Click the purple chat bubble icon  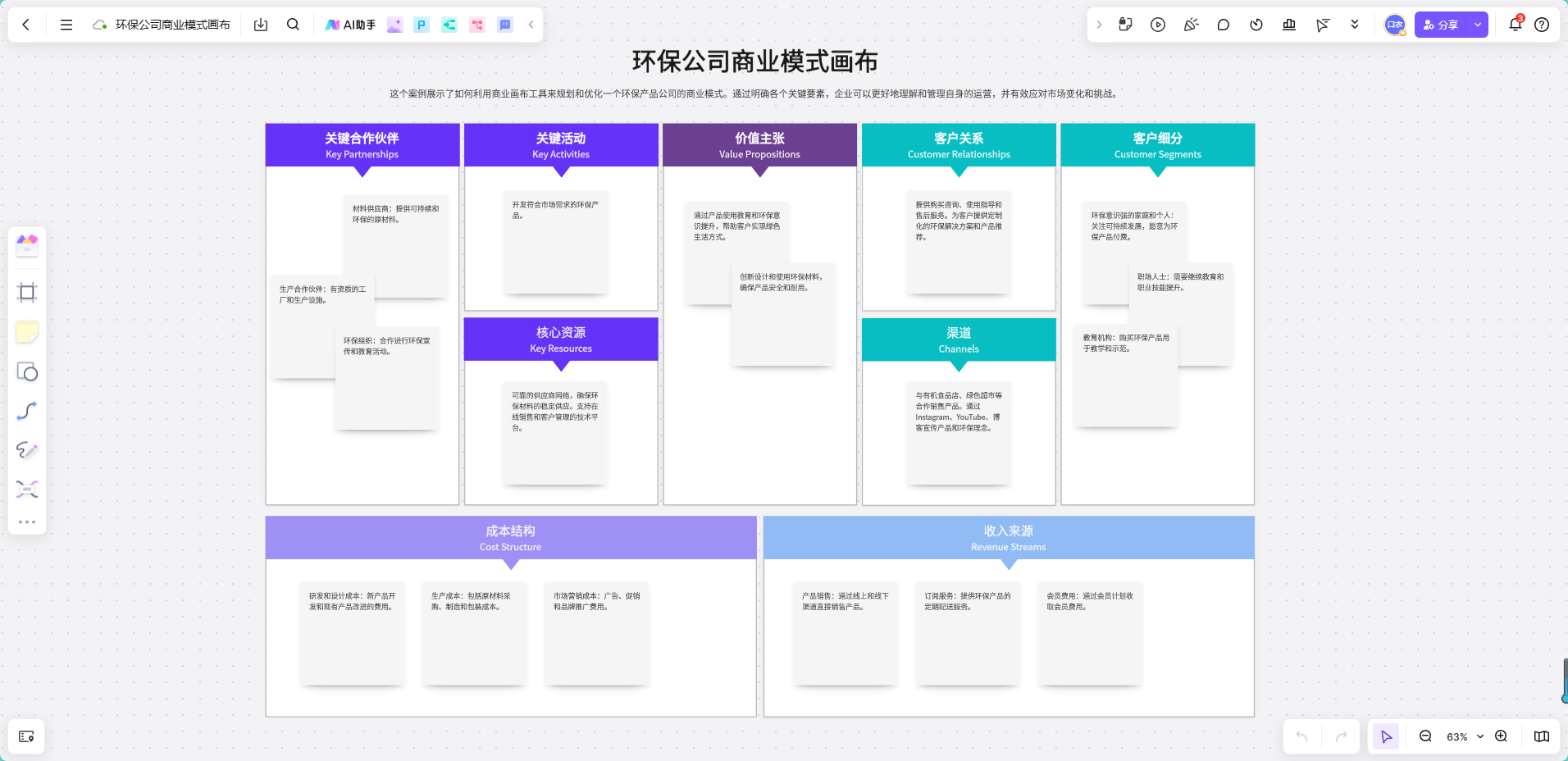[x=505, y=25]
